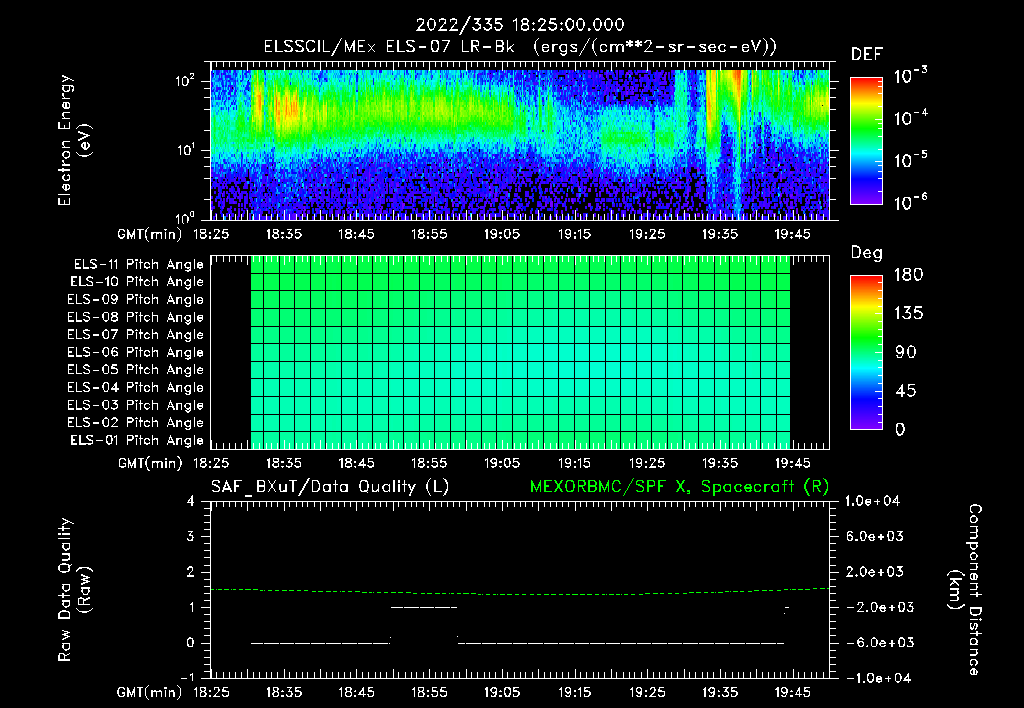
Task: Click 19:05 tick under spectrogram panel
Action: pos(502,234)
